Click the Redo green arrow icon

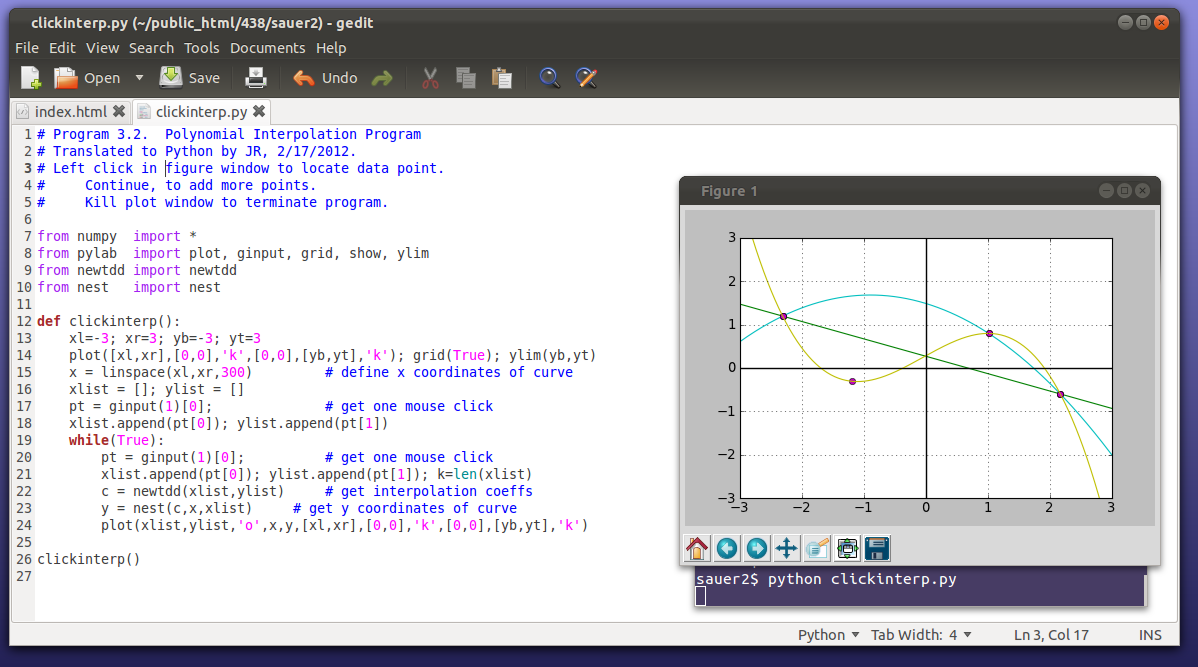(382, 78)
